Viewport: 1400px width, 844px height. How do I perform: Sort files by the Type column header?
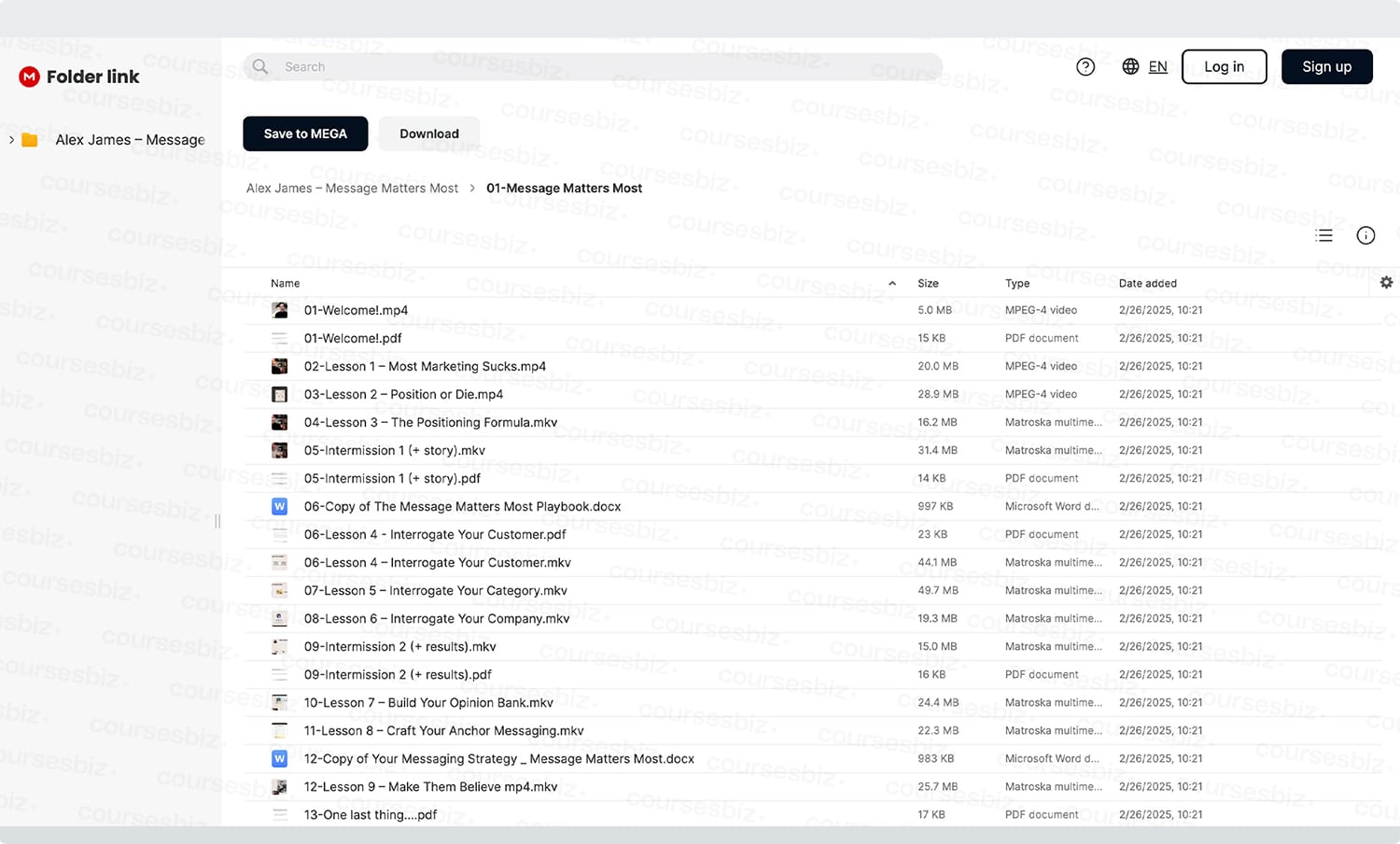(x=1017, y=283)
